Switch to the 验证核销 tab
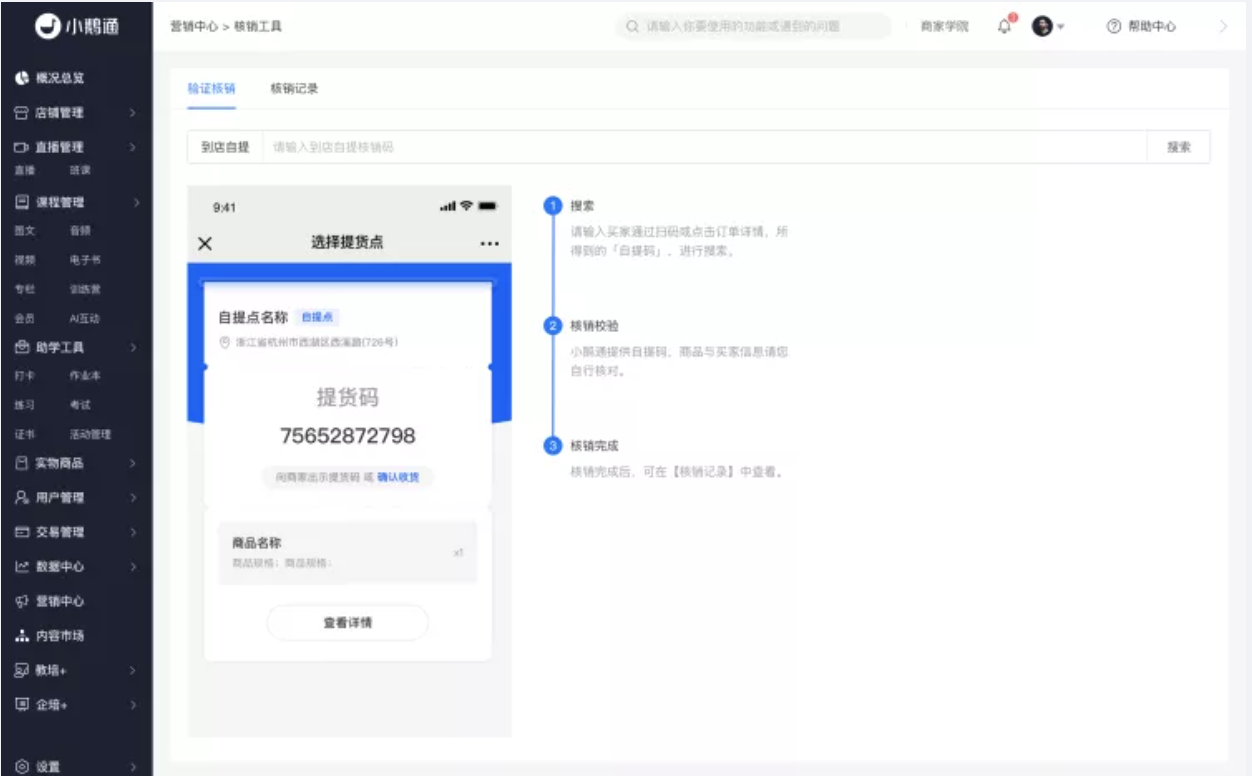The height and width of the screenshot is (776, 1252). (211, 88)
